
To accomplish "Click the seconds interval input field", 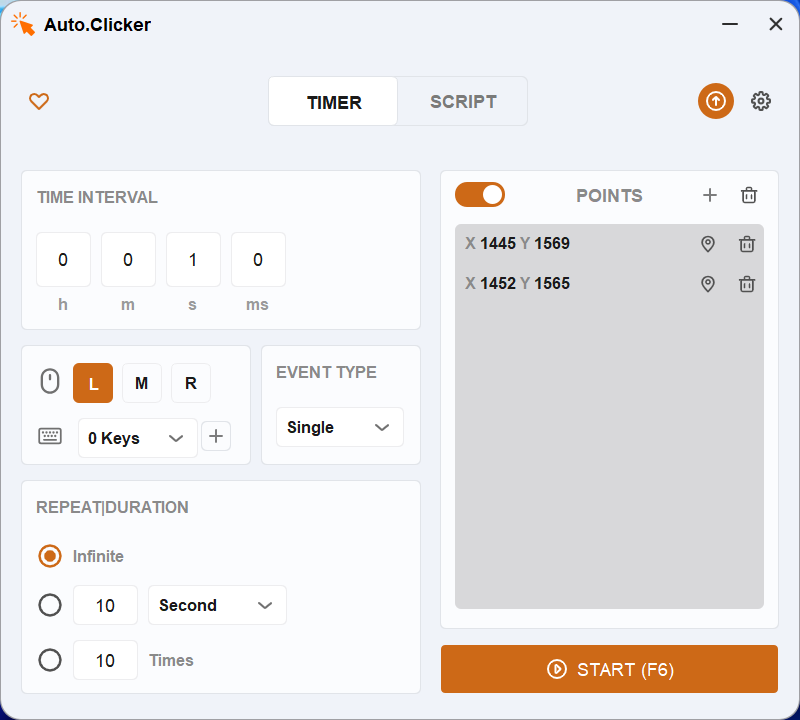I will (x=193, y=260).
